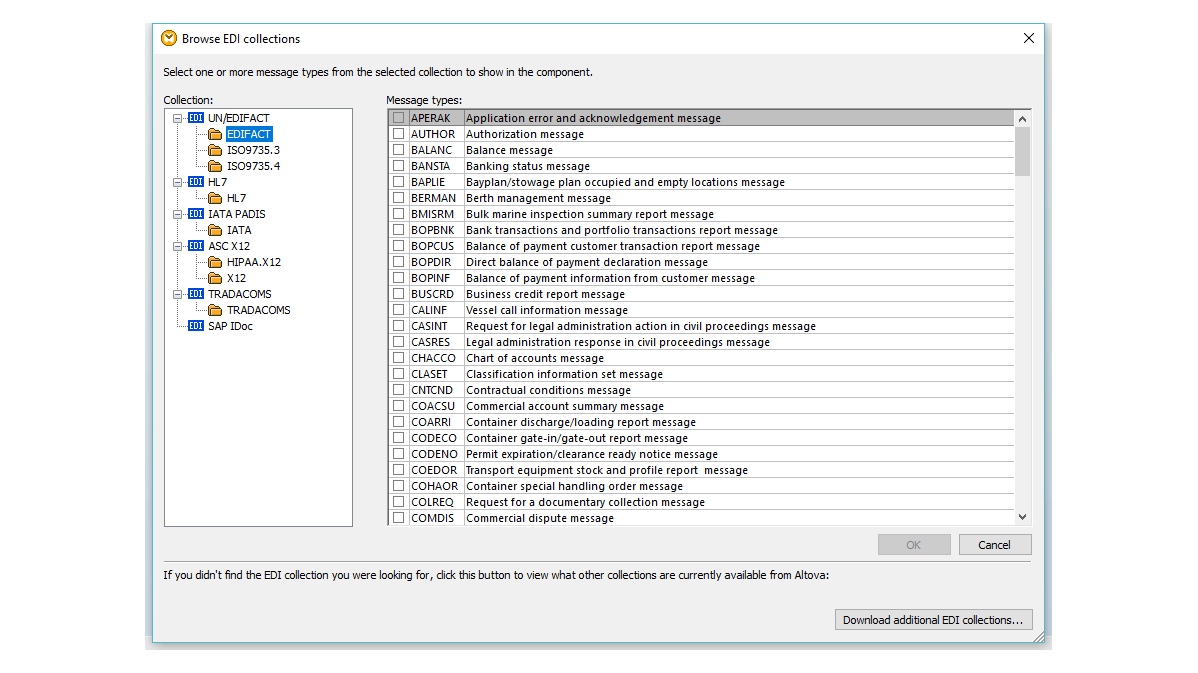Select the BANSTA checkbox

(399, 167)
